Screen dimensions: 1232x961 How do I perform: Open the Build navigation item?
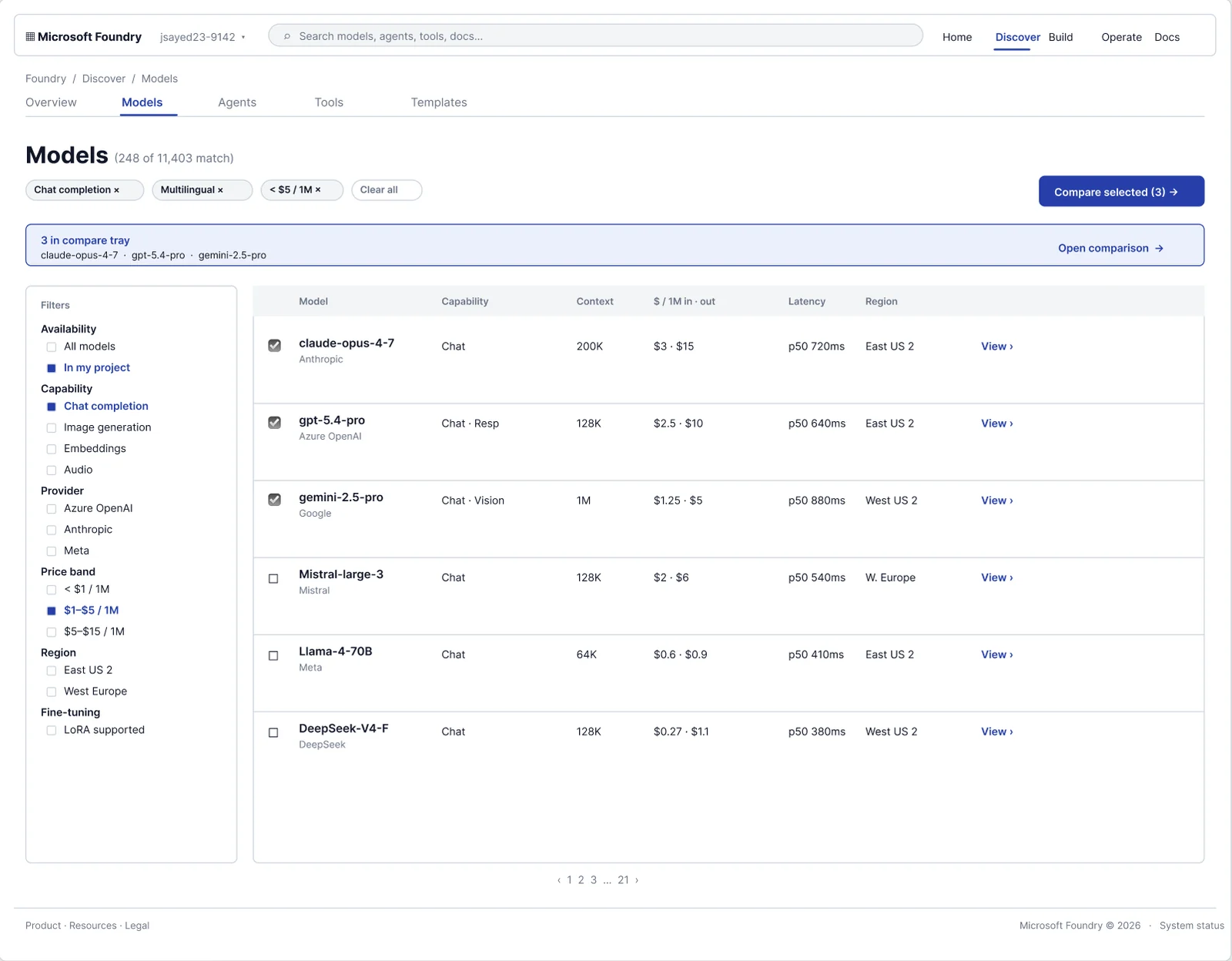1060,37
